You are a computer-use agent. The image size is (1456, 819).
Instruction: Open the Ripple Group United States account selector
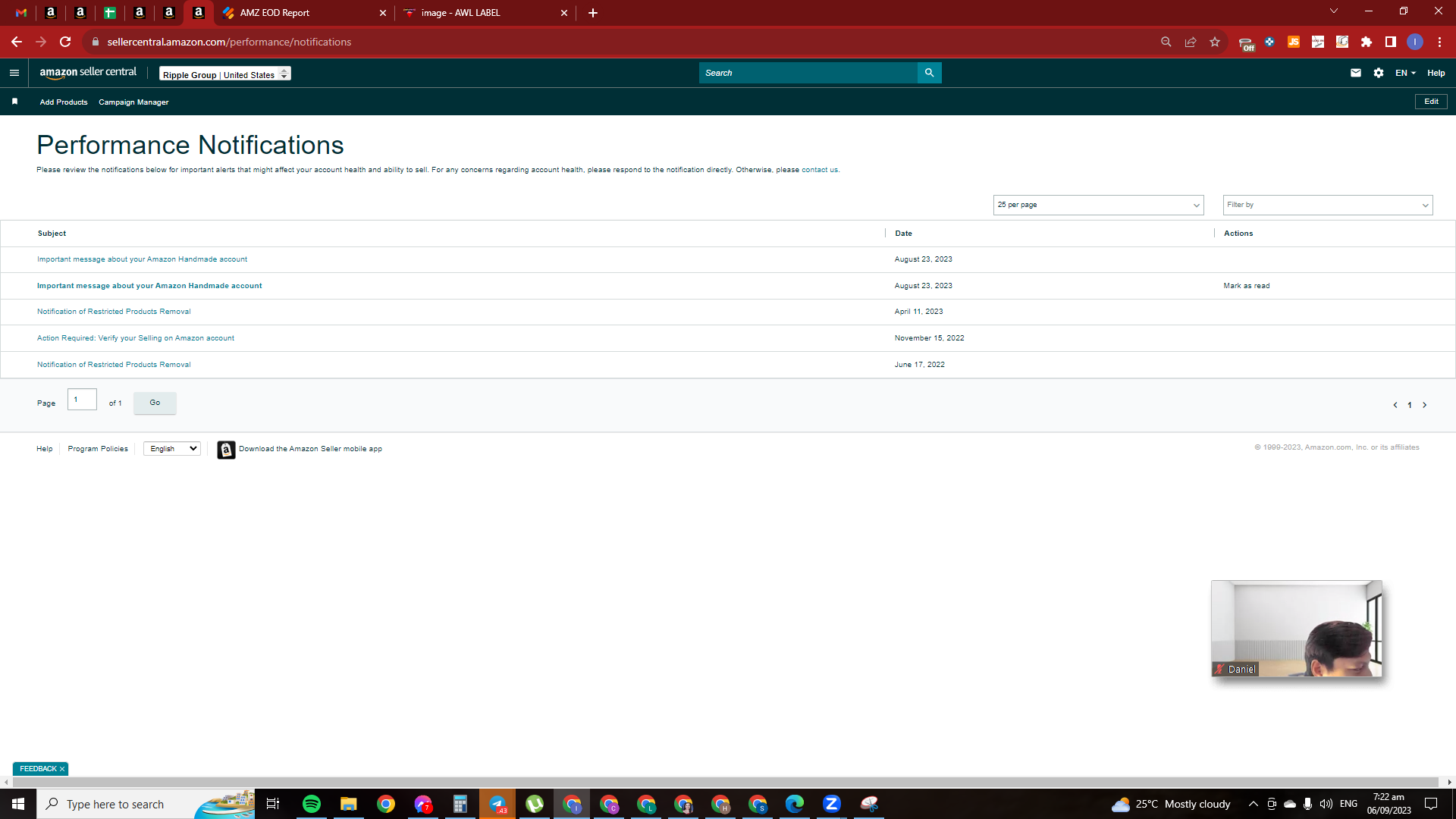pyautogui.click(x=225, y=74)
